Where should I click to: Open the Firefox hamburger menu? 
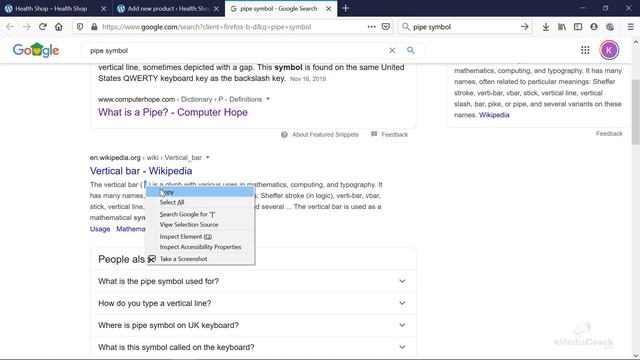click(x=631, y=27)
